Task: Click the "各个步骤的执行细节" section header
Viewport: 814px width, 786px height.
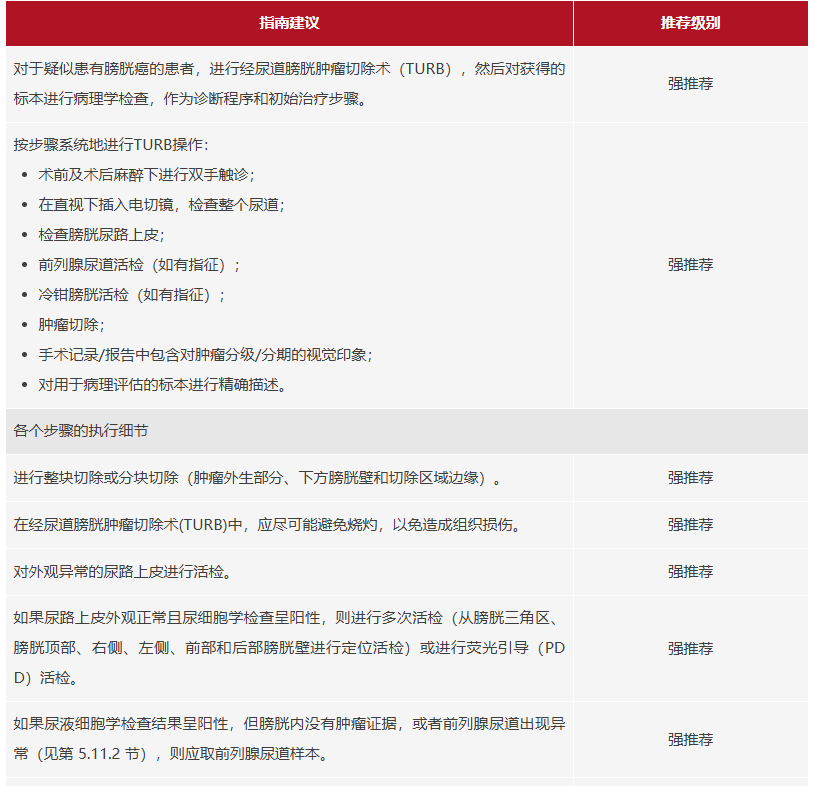Action: point(82,431)
